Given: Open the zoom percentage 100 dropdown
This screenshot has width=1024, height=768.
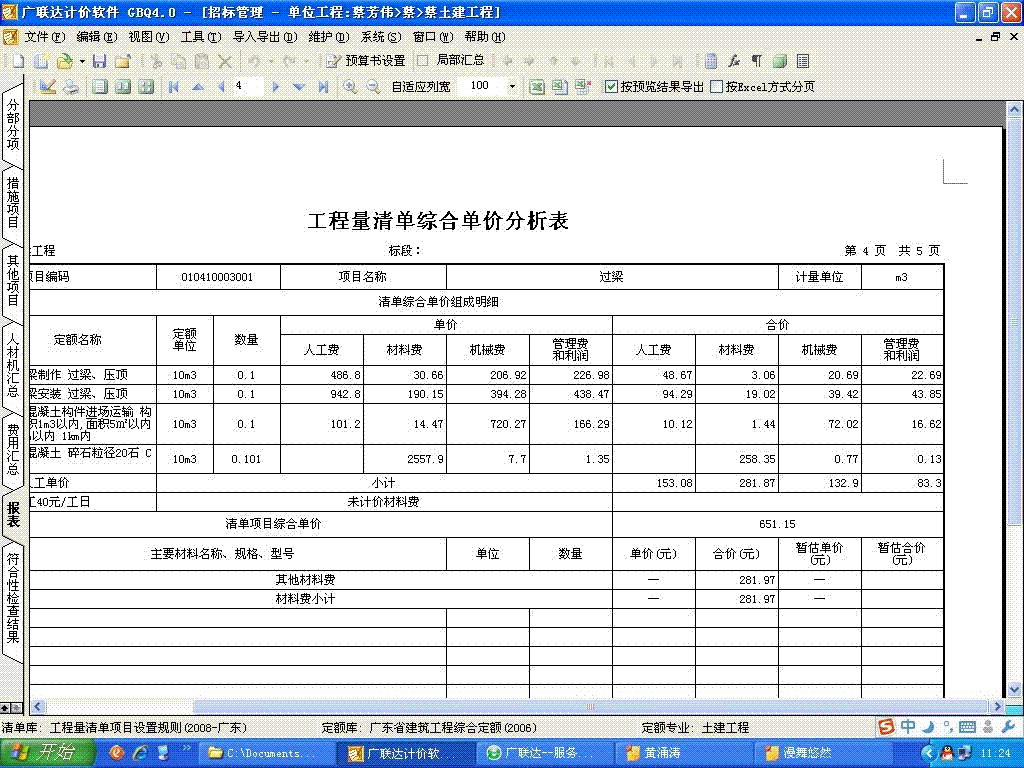Looking at the screenshot, I should pyautogui.click(x=512, y=87).
